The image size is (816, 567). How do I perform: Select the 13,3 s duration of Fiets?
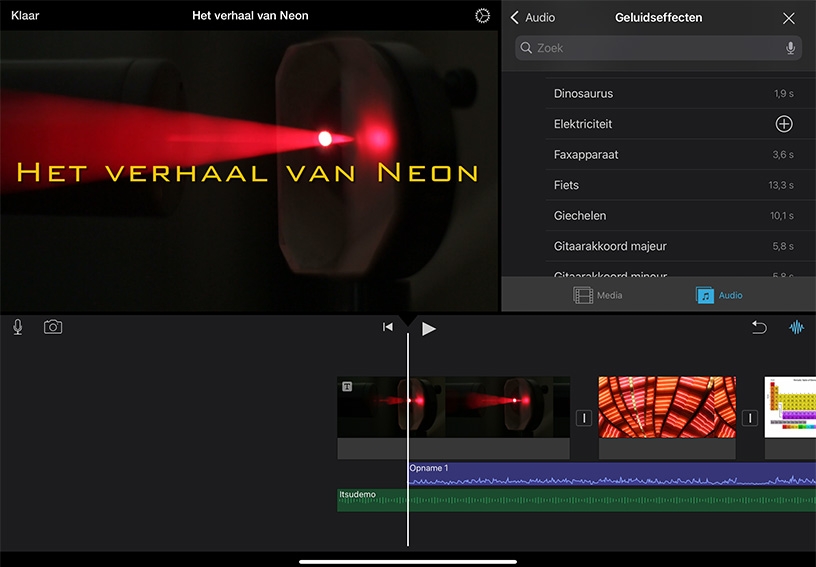[x=781, y=185]
